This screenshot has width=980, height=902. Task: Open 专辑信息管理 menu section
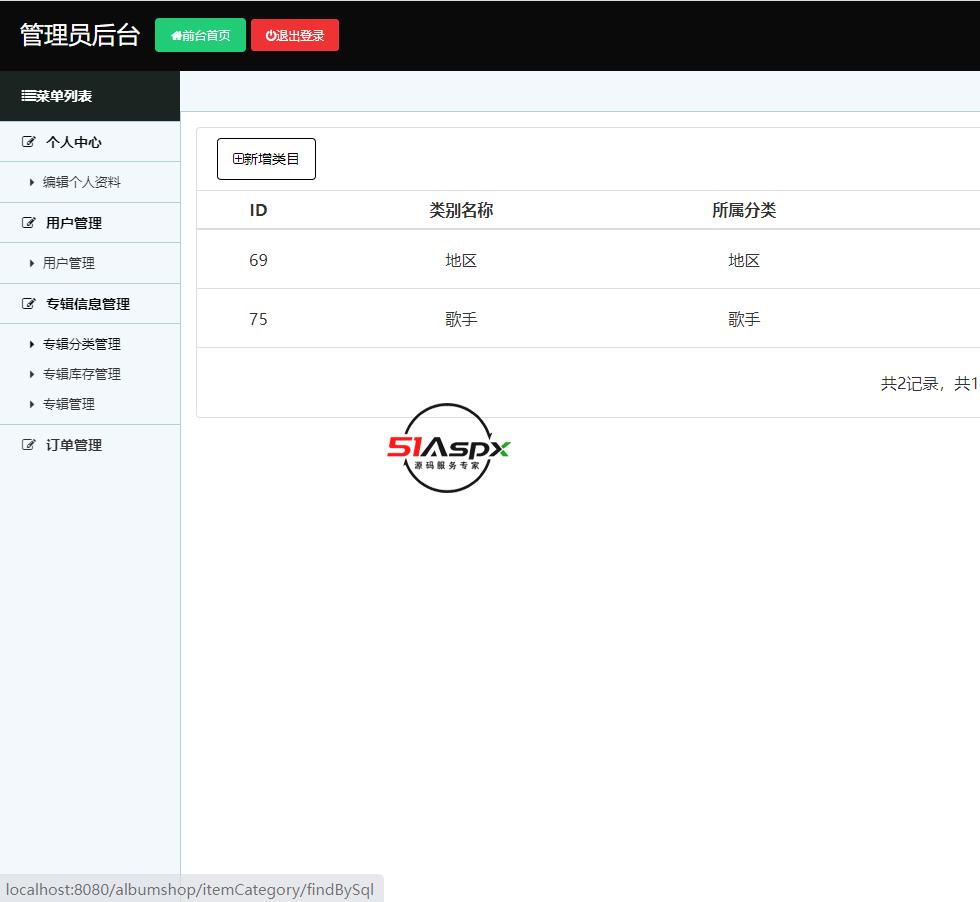click(x=88, y=304)
